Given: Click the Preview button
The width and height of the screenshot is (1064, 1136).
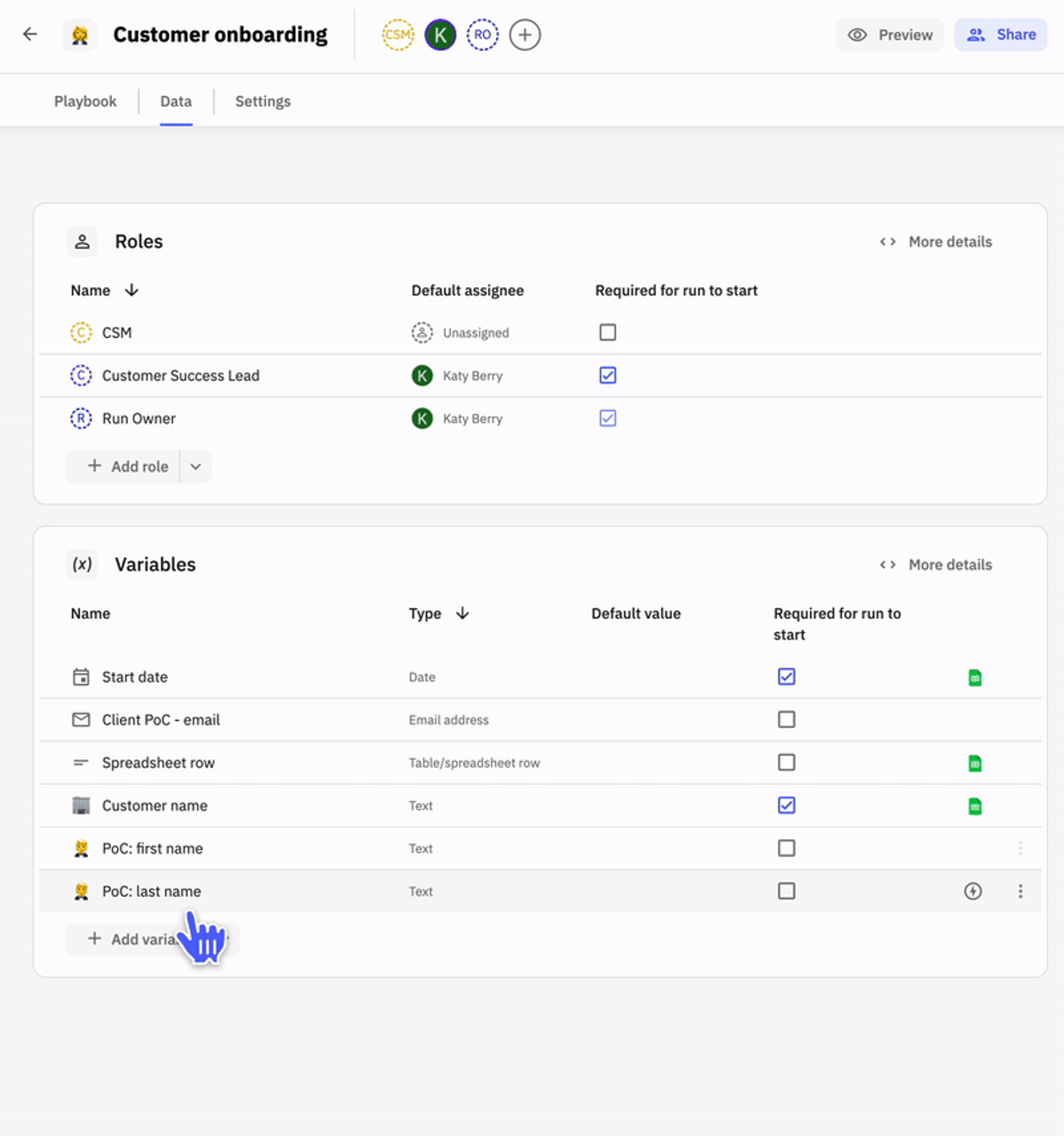Looking at the screenshot, I should [890, 35].
